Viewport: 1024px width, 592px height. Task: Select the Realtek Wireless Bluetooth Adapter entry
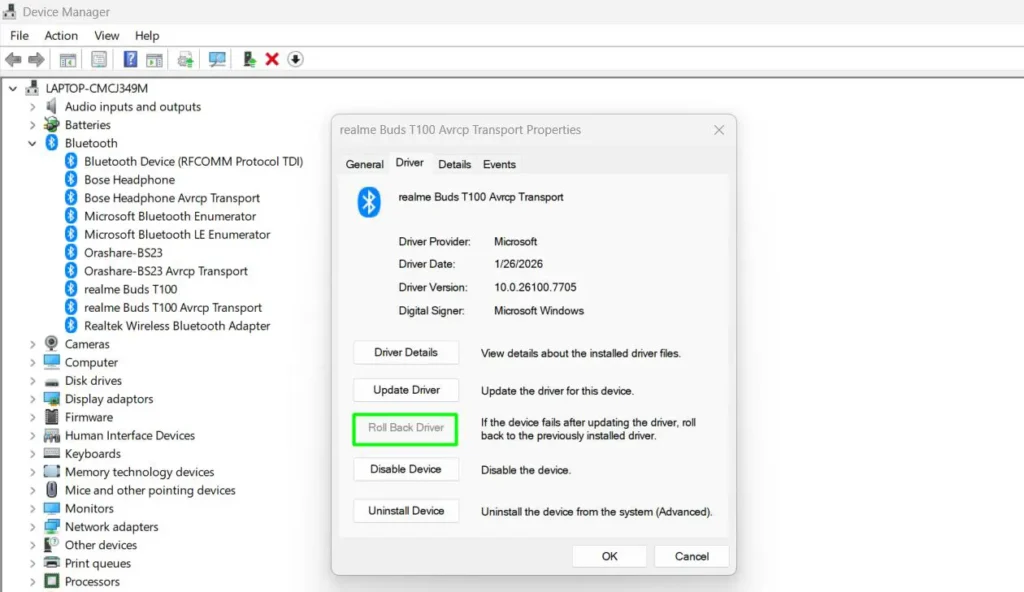[x=177, y=325]
